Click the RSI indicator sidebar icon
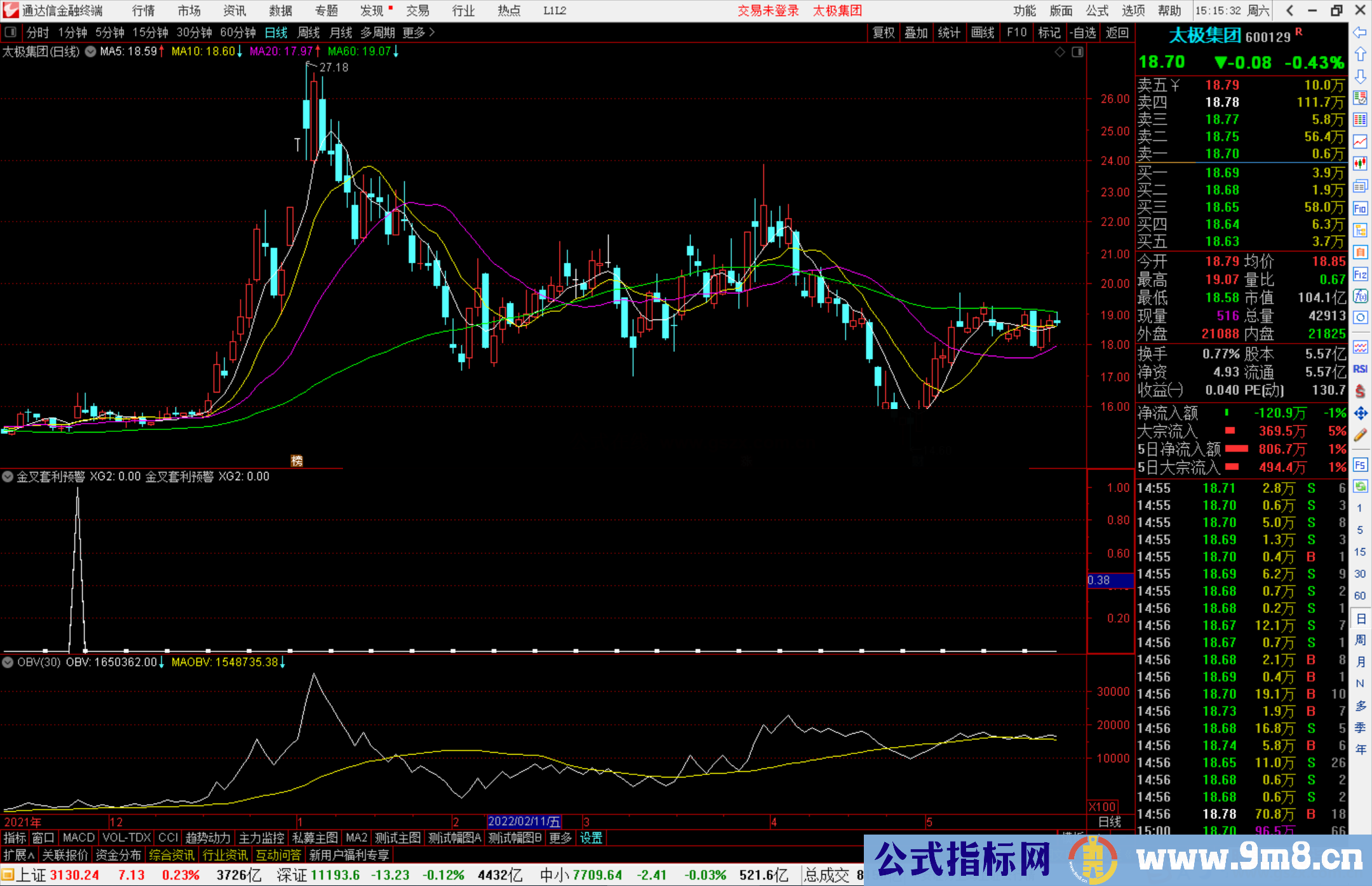The image size is (1372, 886). tap(1360, 369)
